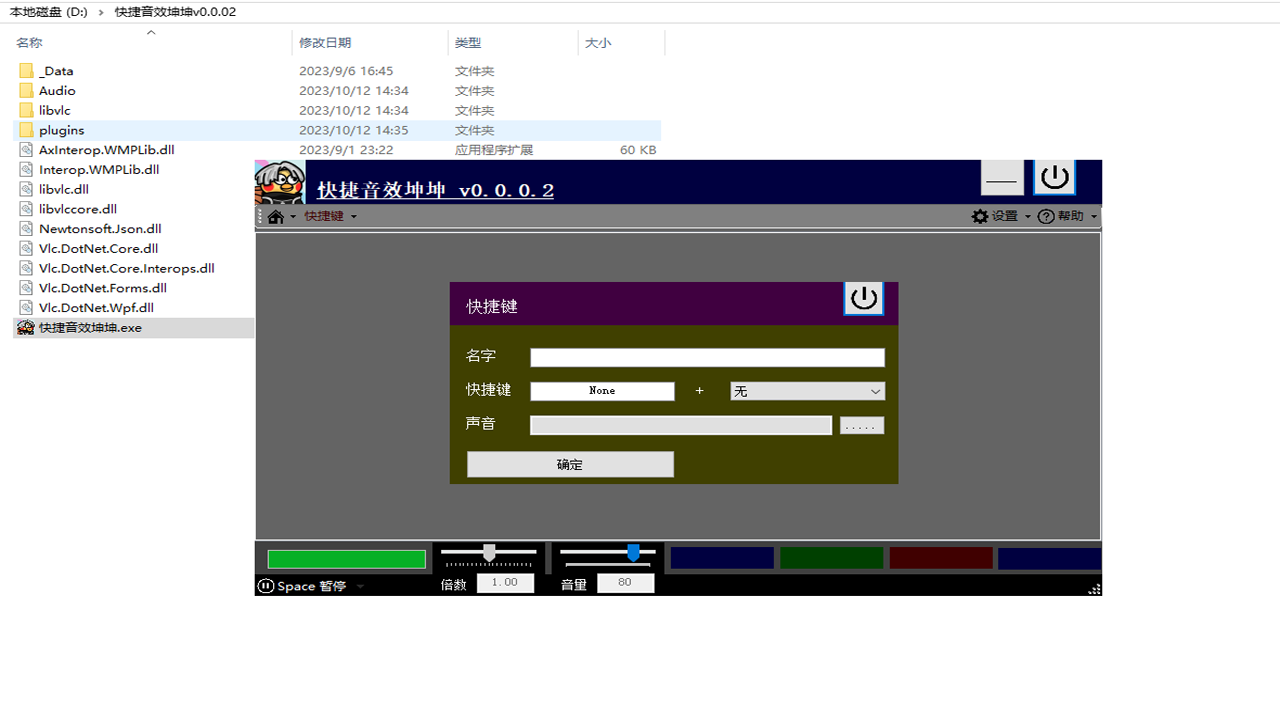Image resolution: width=1280 pixels, height=720 pixels.
Task: Expand the dropdown arrow next to Space 暂停
Action: 360,586
